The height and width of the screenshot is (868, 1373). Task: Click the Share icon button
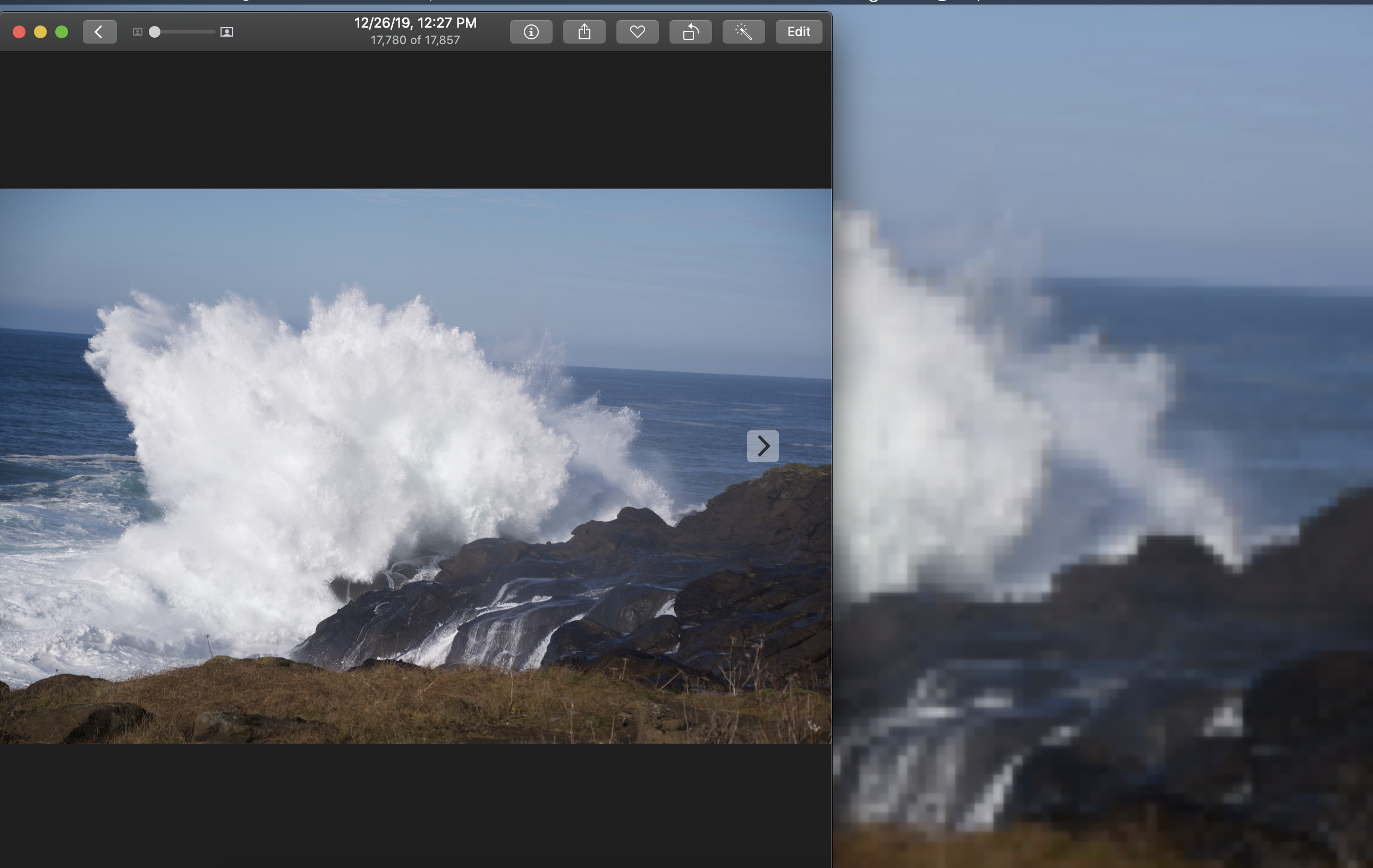click(x=584, y=32)
